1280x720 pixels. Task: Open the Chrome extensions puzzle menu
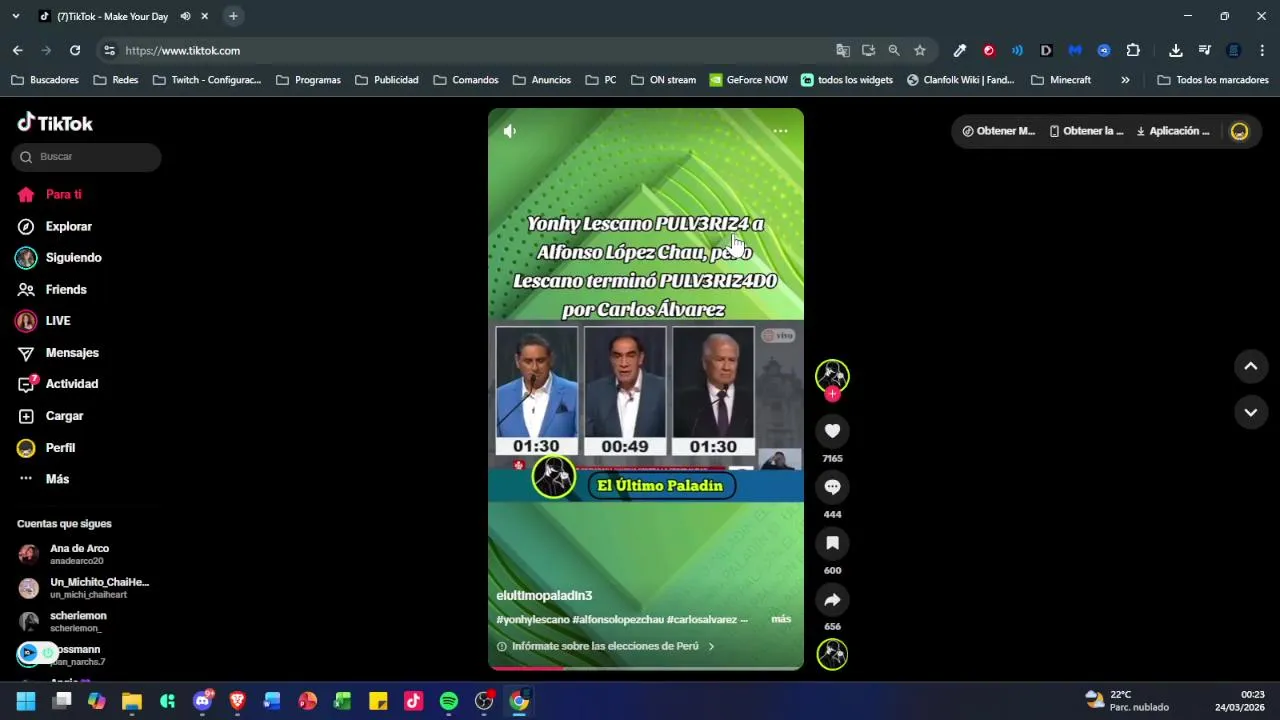click(1133, 50)
